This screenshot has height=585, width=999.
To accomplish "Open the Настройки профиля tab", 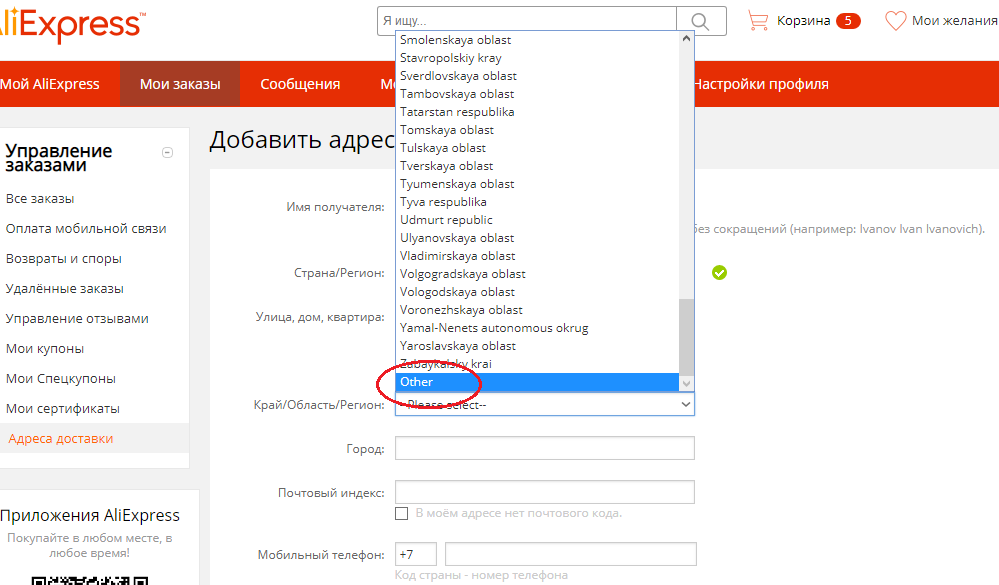I will coord(761,84).
